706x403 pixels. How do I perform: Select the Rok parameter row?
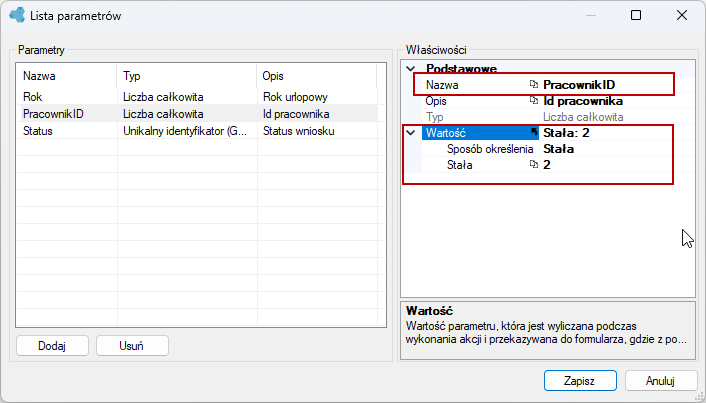(197, 96)
